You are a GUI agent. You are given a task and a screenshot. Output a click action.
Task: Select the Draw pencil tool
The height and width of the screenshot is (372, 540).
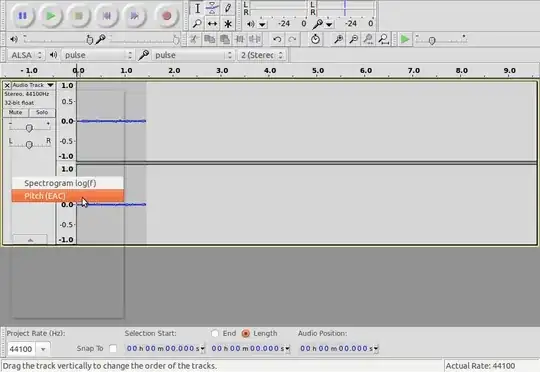coord(228,8)
